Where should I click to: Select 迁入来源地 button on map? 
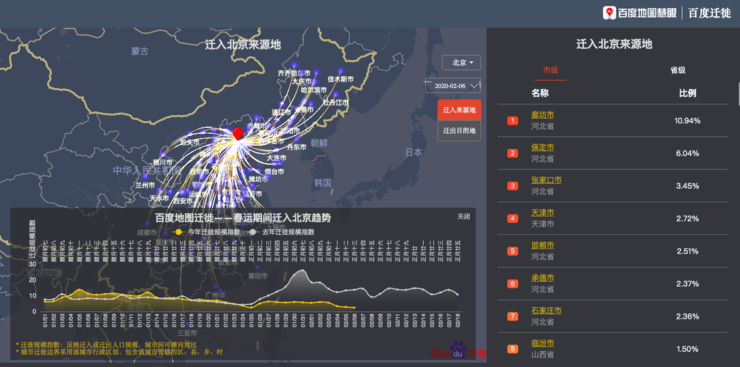click(x=459, y=110)
